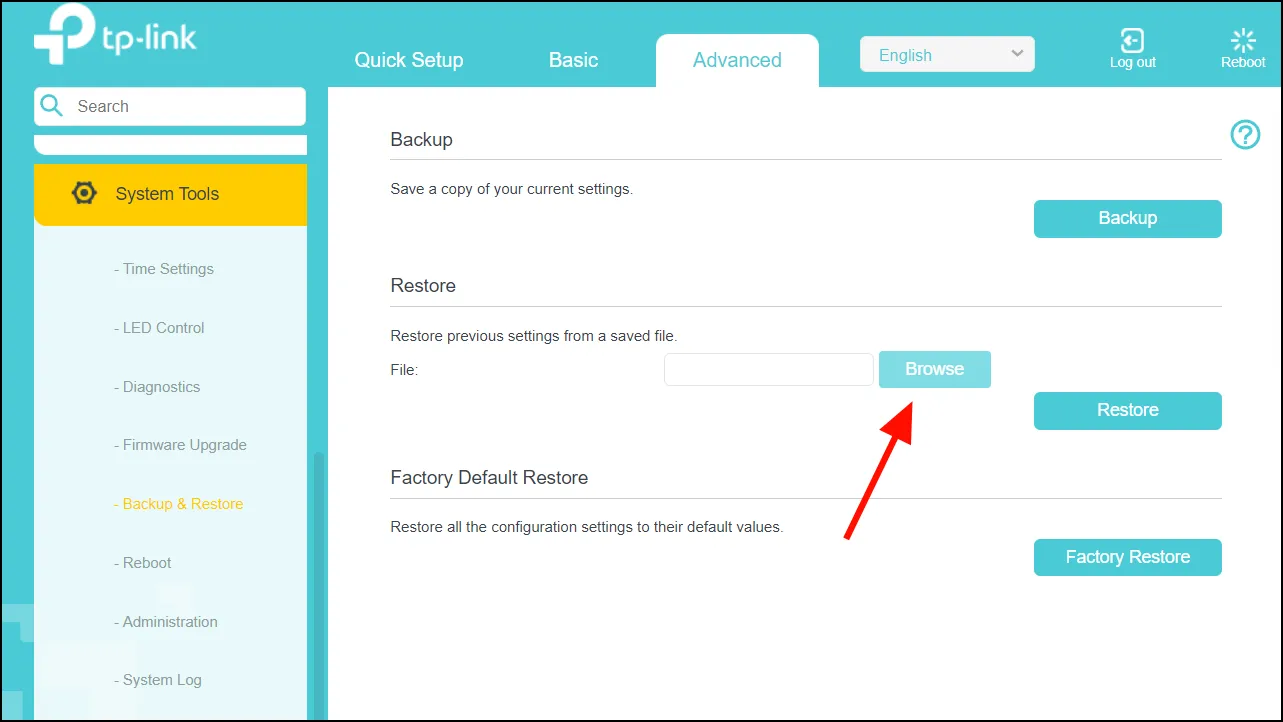
Task: Open Time Settings in sidebar
Action: tap(164, 269)
